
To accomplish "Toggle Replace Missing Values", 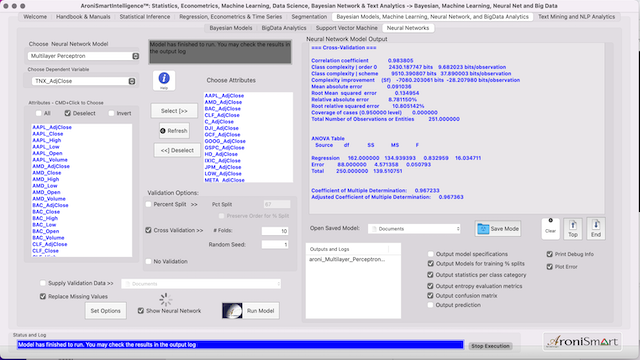I will (43, 296).
